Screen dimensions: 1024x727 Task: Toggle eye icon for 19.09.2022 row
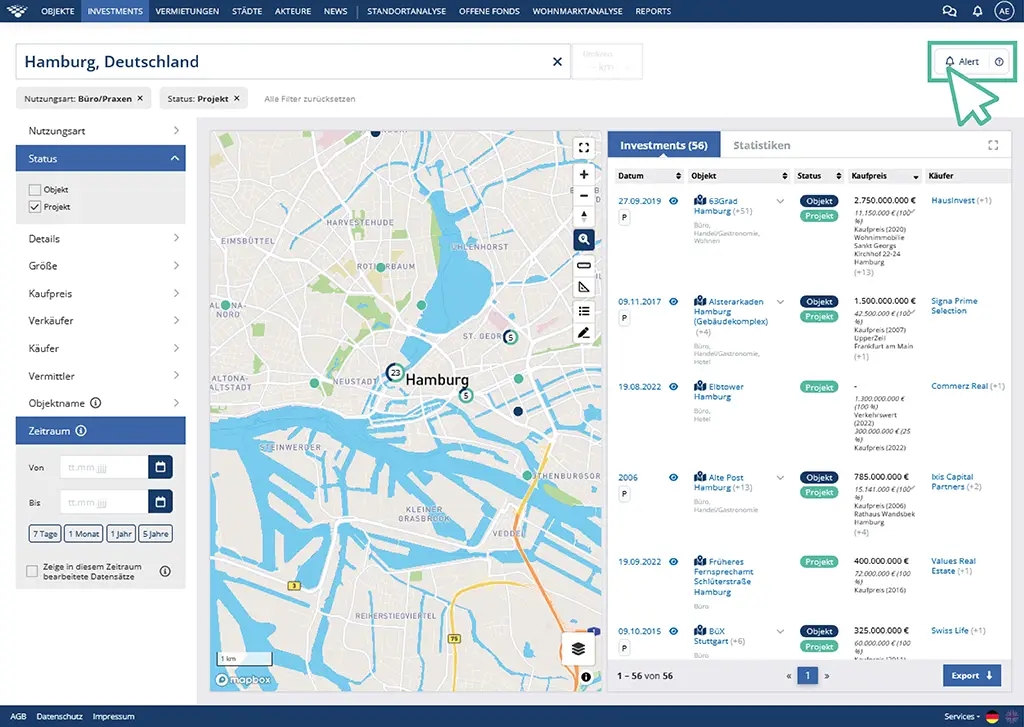point(673,562)
